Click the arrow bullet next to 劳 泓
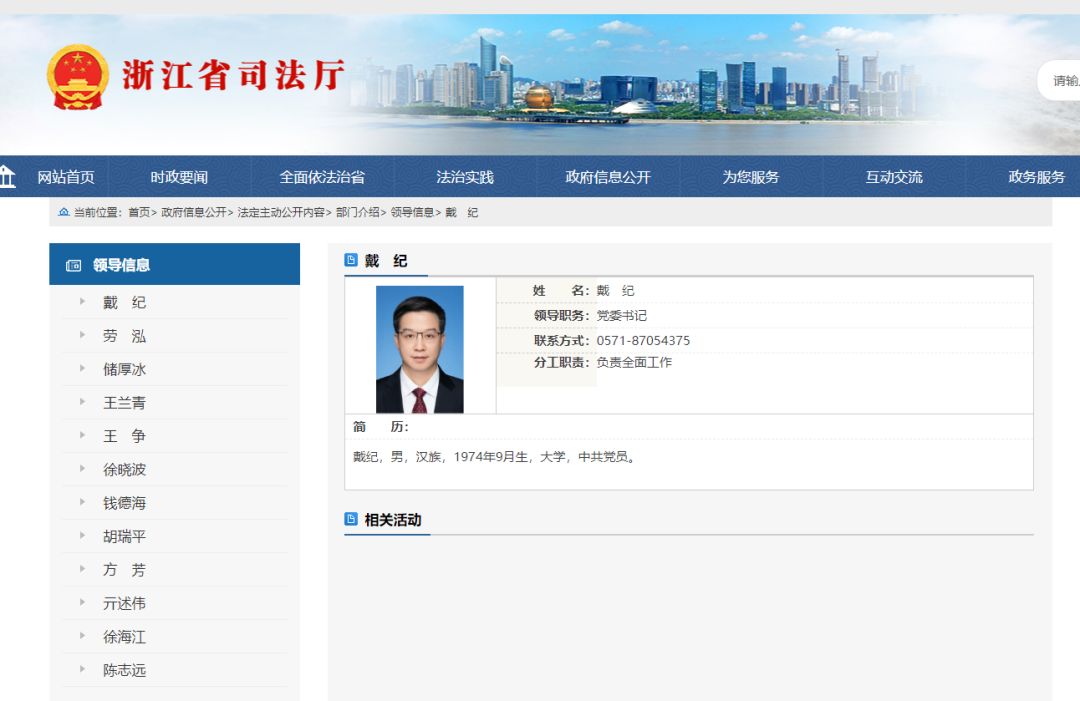 coord(82,335)
